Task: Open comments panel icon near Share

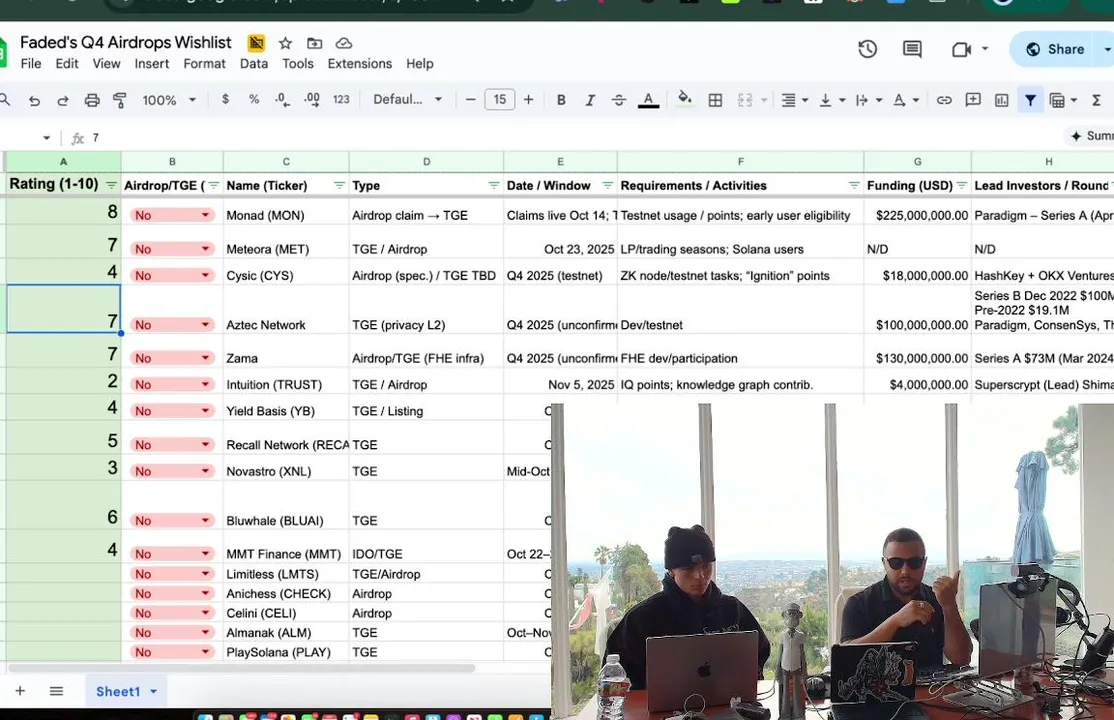Action: (912, 49)
